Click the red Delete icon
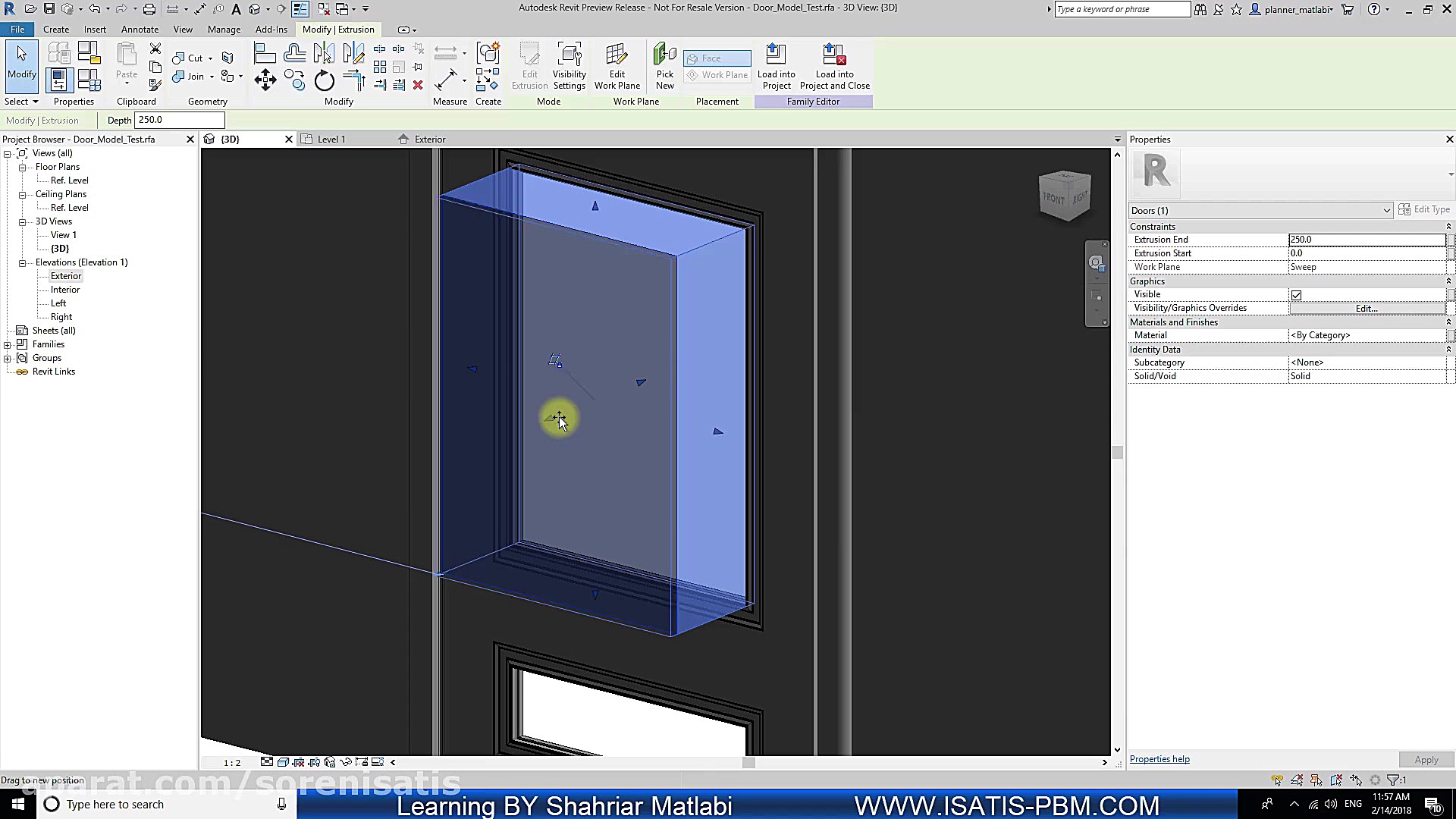The width and height of the screenshot is (1456, 819). coord(418,85)
